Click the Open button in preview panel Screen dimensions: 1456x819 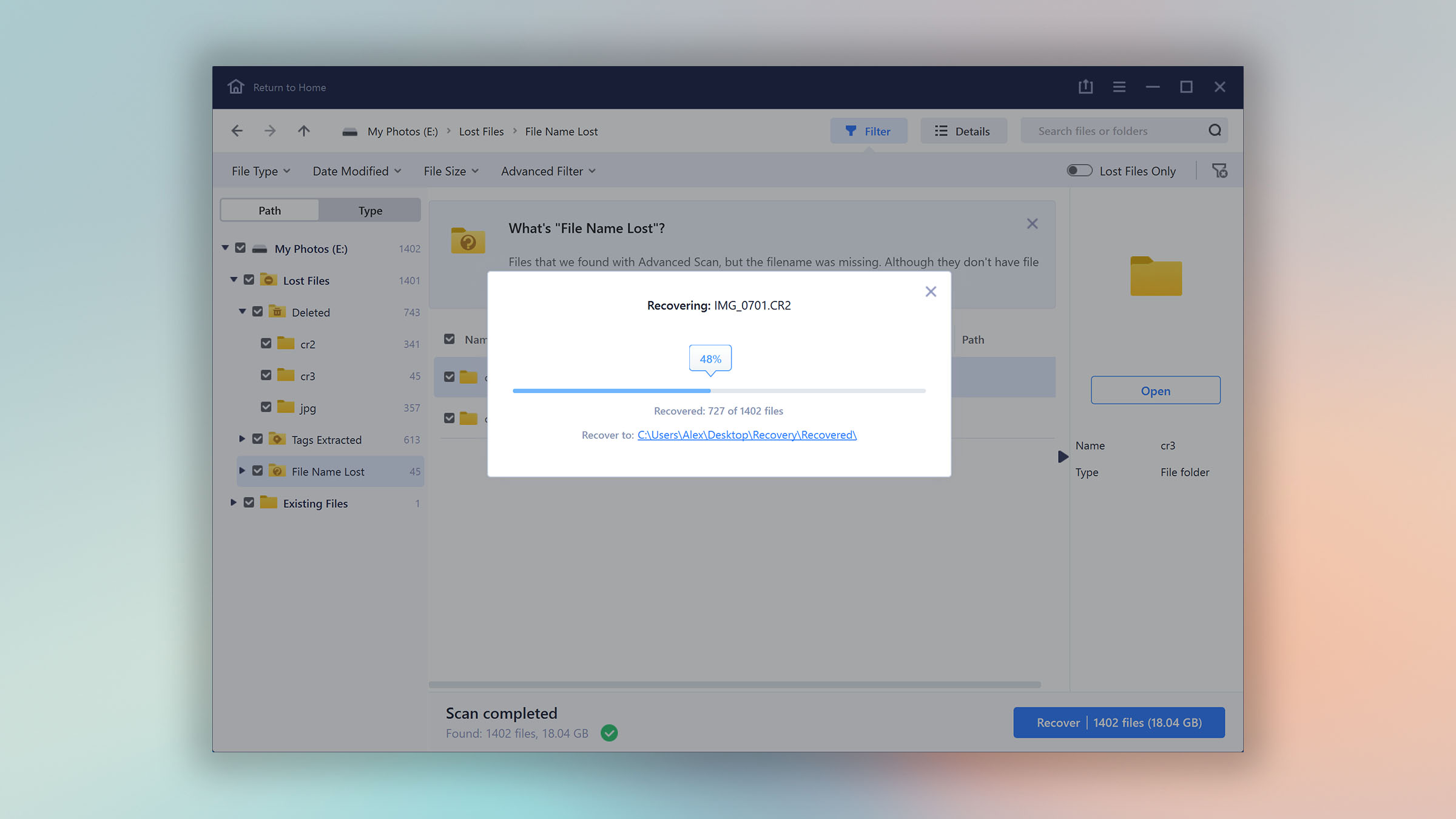[x=1155, y=390]
